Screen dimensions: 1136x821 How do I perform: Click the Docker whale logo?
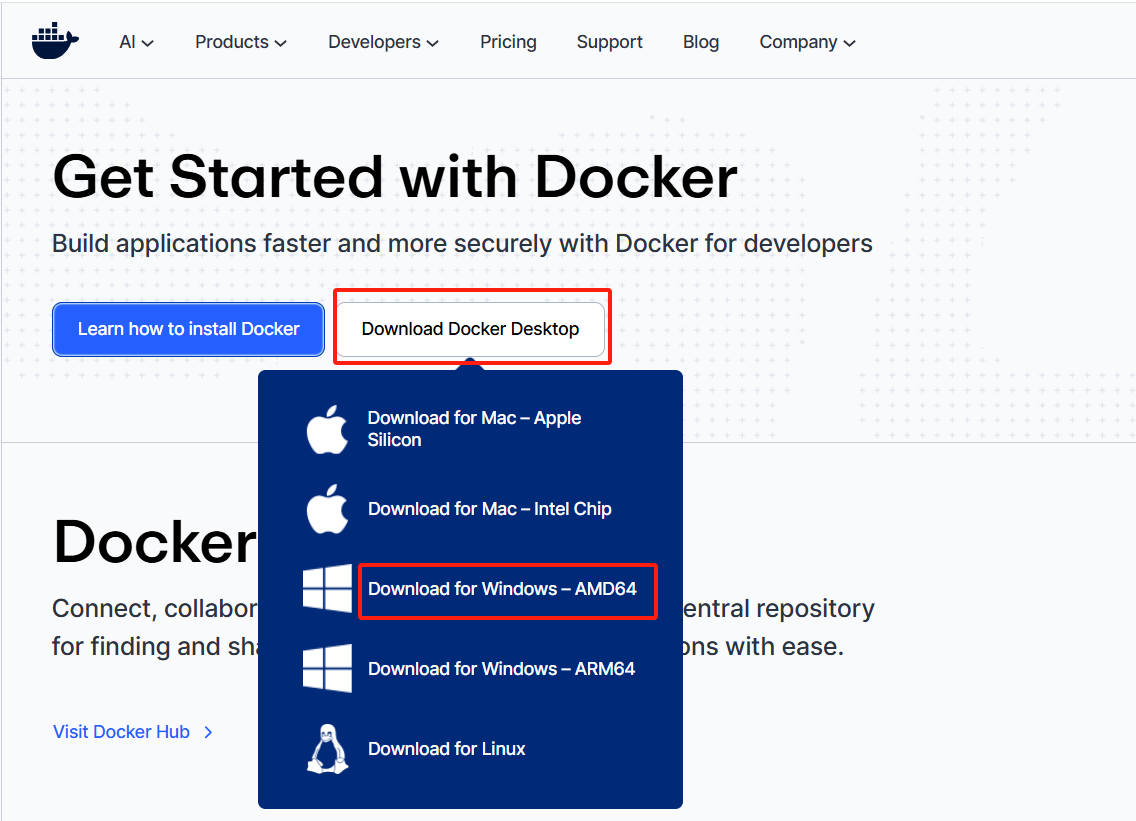55,41
